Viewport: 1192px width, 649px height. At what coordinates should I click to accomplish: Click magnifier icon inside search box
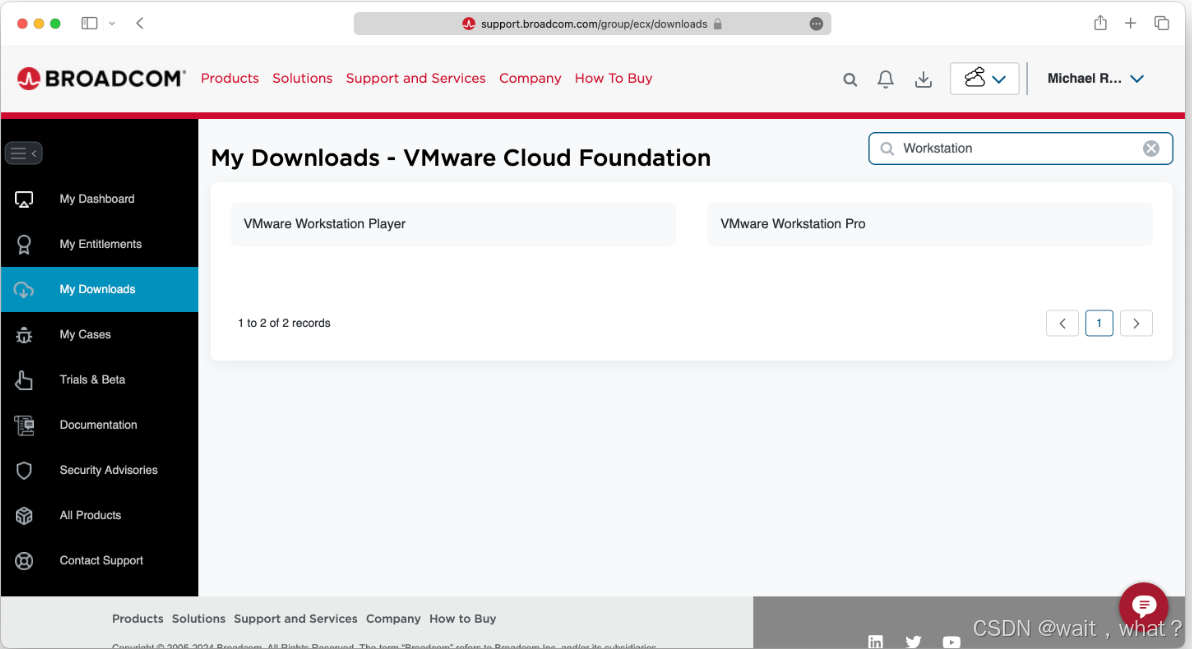pos(886,148)
